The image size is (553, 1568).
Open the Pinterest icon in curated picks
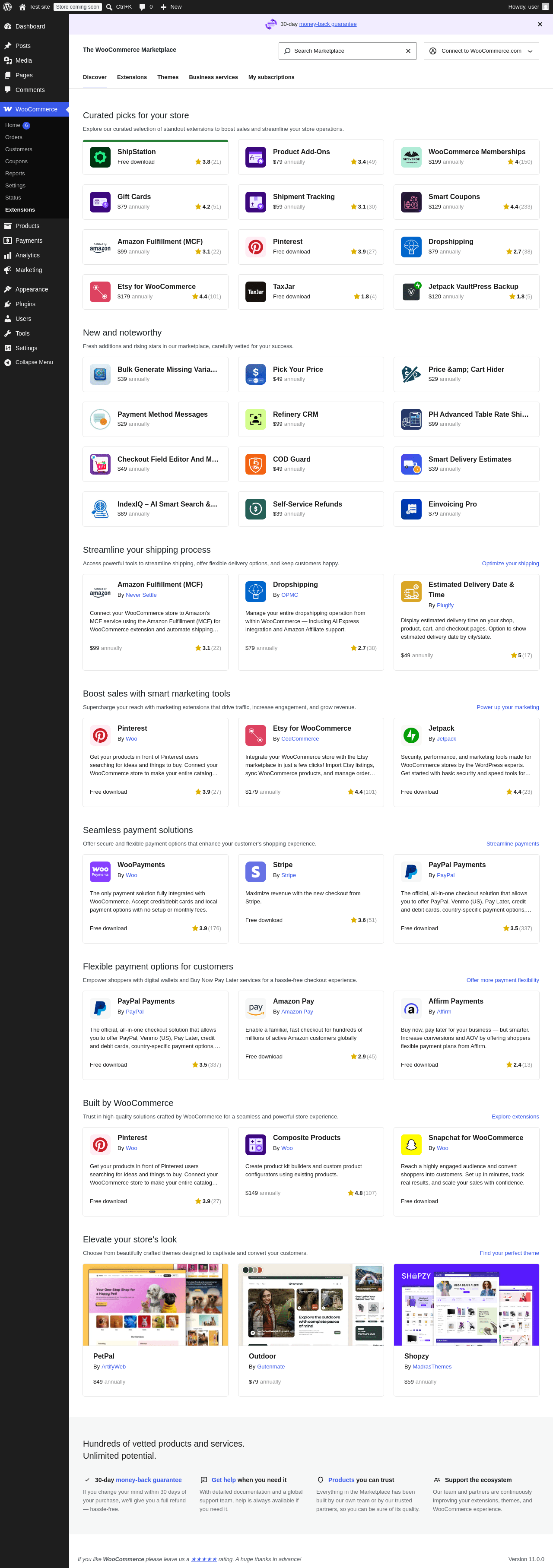coord(256,247)
